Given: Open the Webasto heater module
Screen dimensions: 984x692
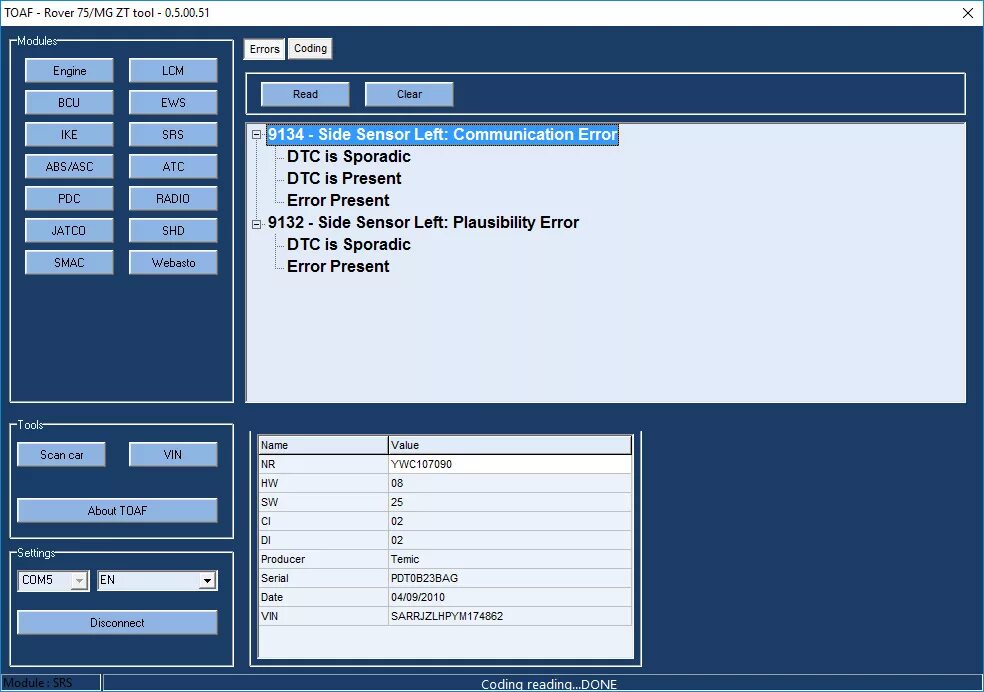Looking at the screenshot, I should click(x=173, y=263).
